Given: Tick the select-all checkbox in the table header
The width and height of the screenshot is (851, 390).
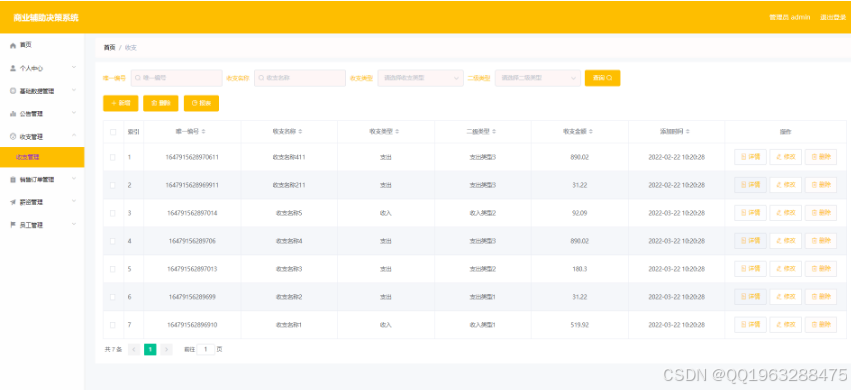Looking at the screenshot, I should [113, 132].
